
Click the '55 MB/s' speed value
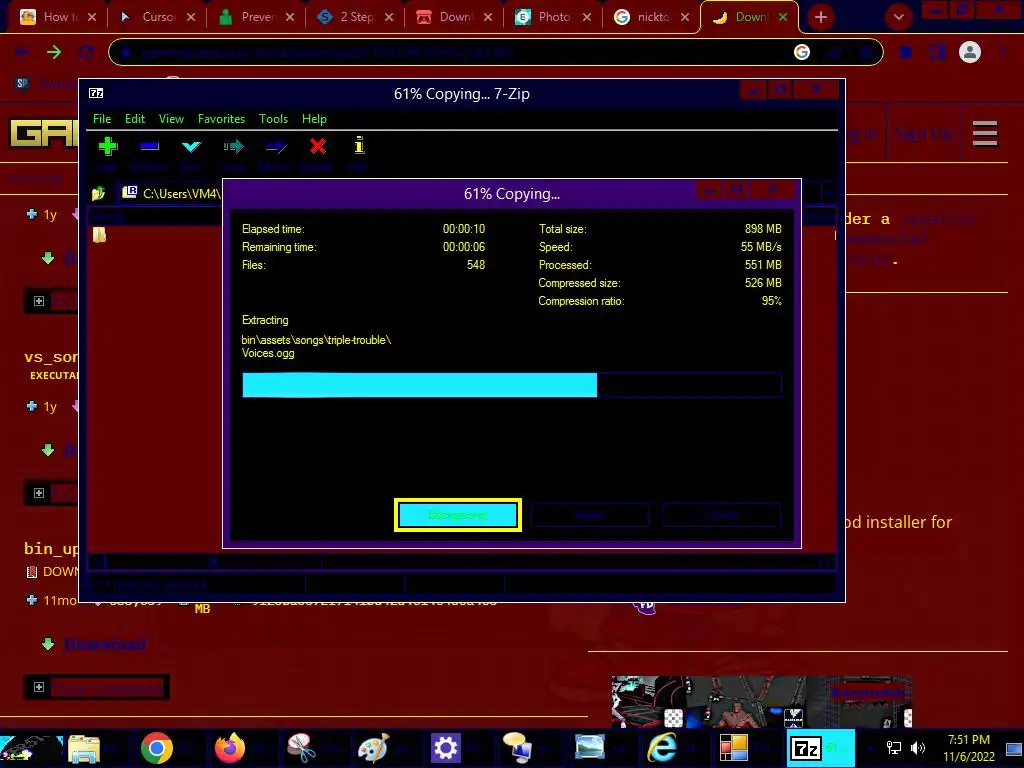pos(761,247)
